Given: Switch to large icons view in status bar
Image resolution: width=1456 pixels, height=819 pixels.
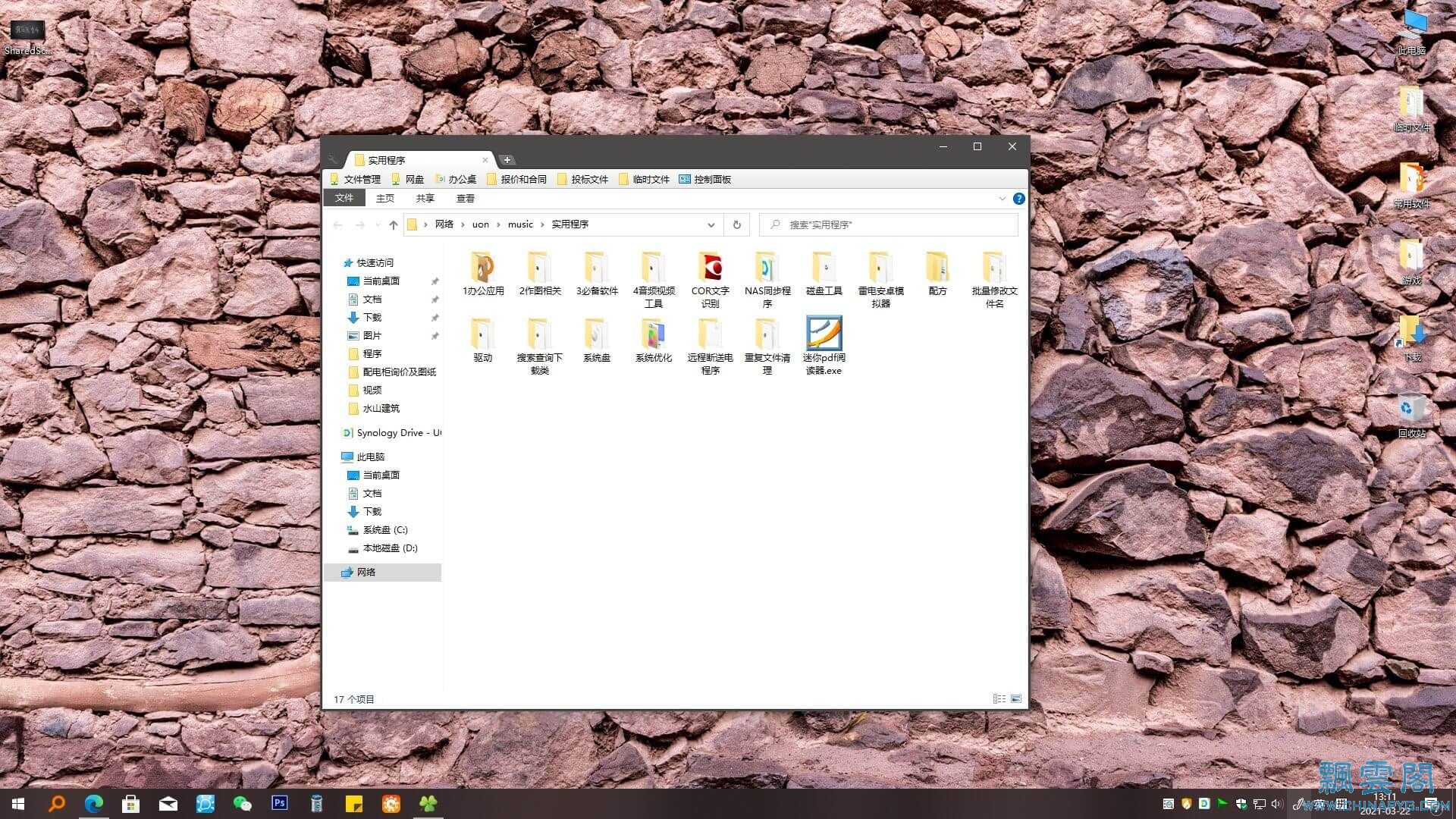Looking at the screenshot, I should pos(1016,698).
